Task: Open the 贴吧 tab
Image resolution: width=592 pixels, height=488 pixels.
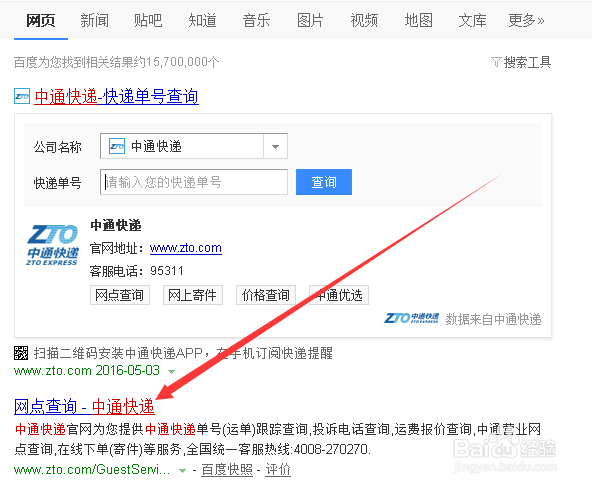Action: pyautogui.click(x=148, y=20)
